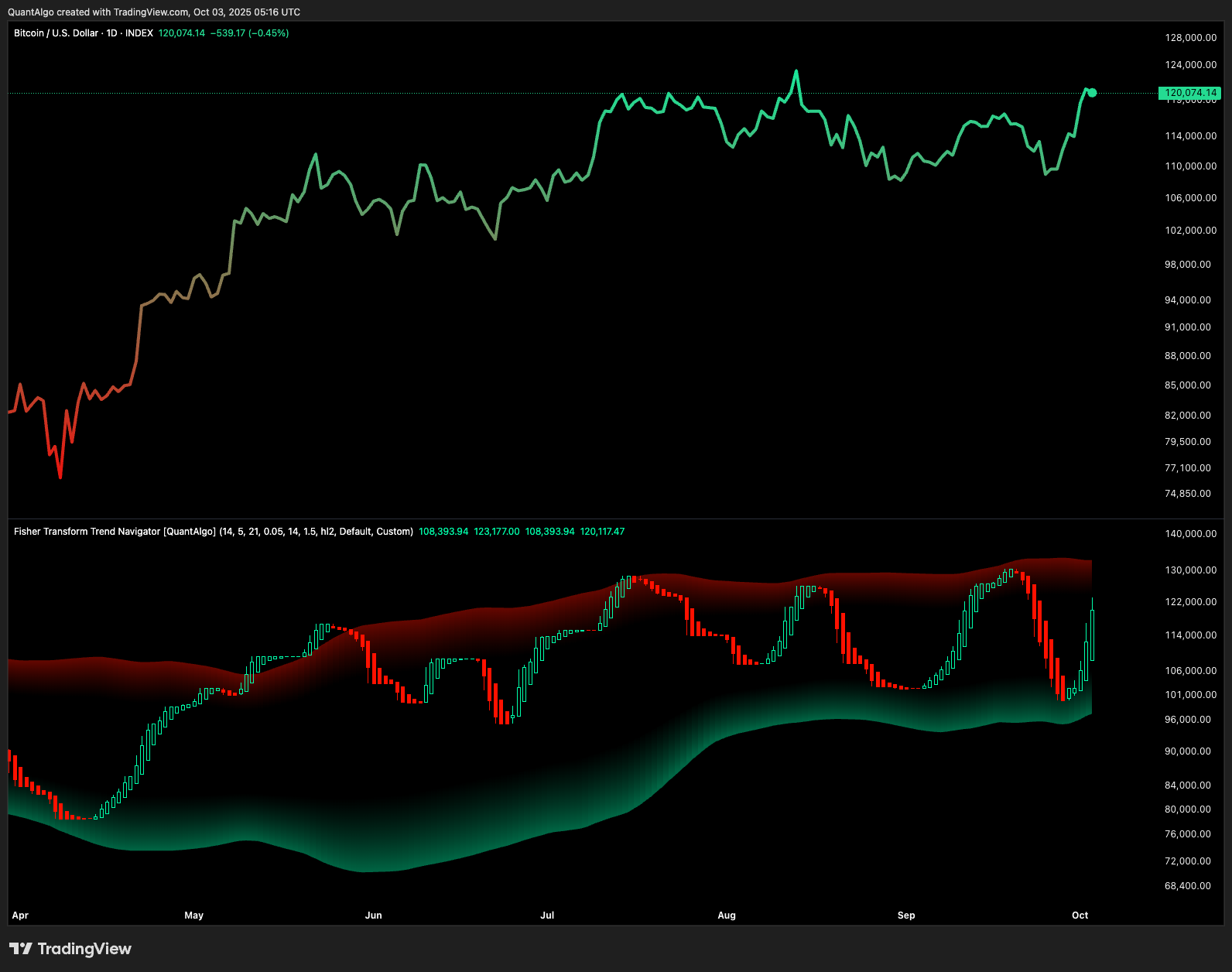
Task: Click the 80,000.00 indicator scale label
Action: pos(1188,809)
